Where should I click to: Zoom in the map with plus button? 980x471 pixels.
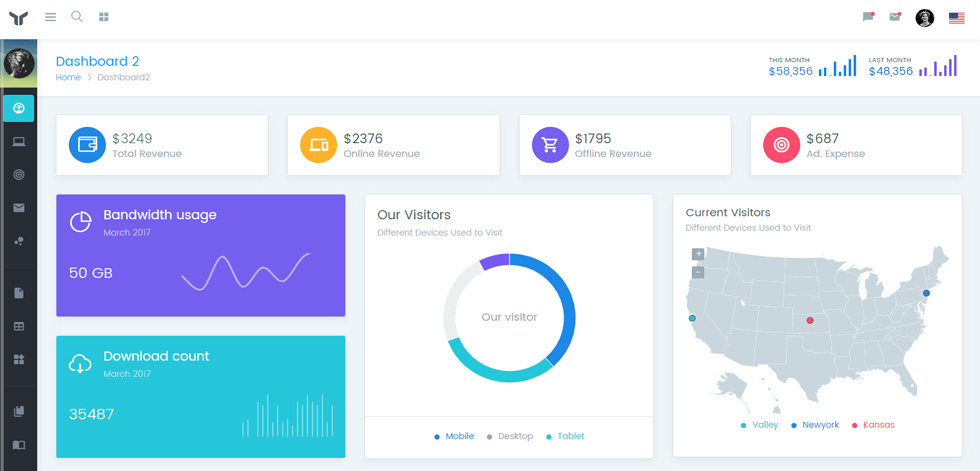pos(698,254)
